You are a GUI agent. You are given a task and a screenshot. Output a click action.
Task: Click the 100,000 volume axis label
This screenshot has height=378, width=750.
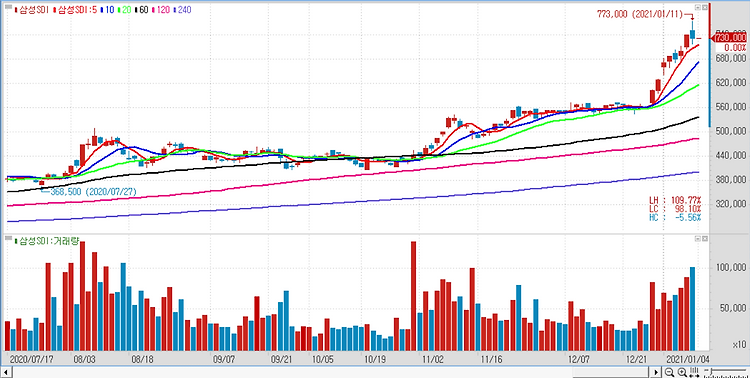coord(730,267)
